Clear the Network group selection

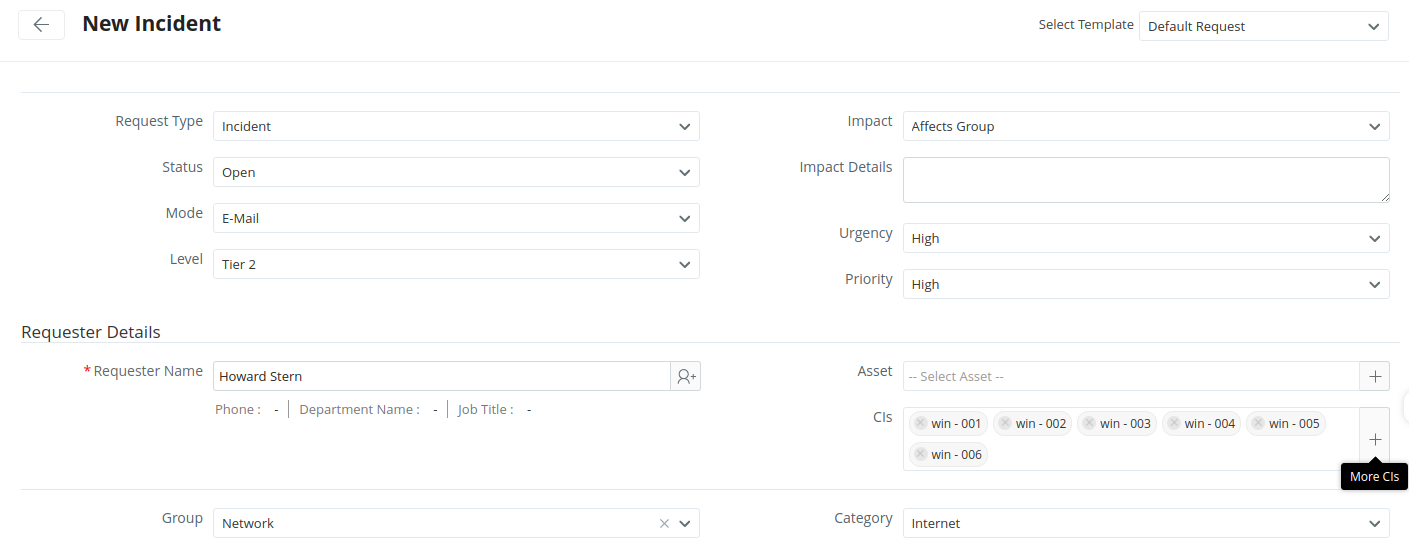click(664, 523)
